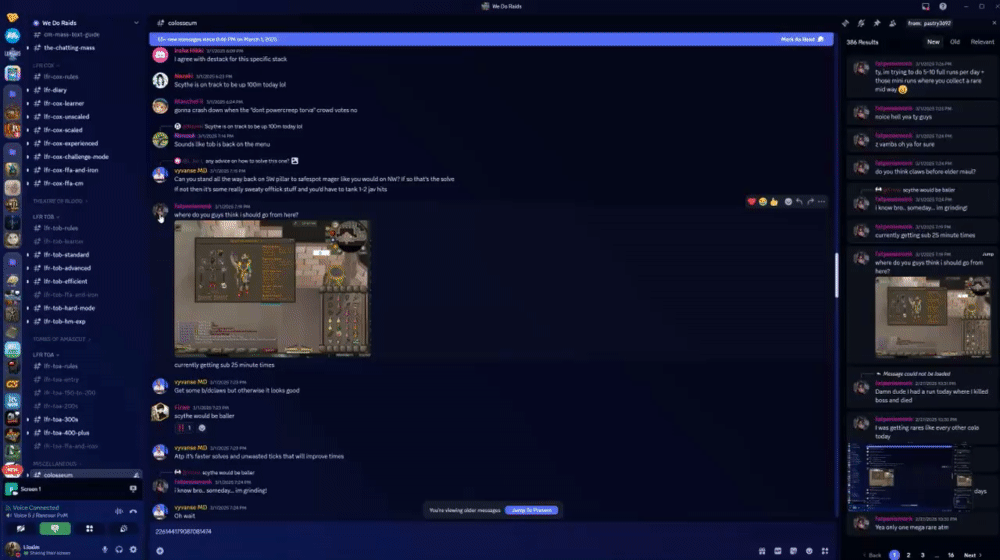
Task: Add thumbs up reaction on hovered message
Action: click(x=774, y=202)
